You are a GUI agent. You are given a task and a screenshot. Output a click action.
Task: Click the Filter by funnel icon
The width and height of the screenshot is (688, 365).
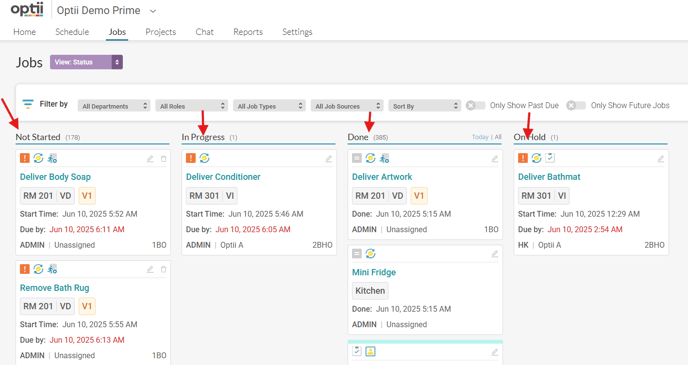pyautogui.click(x=28, y=104)
